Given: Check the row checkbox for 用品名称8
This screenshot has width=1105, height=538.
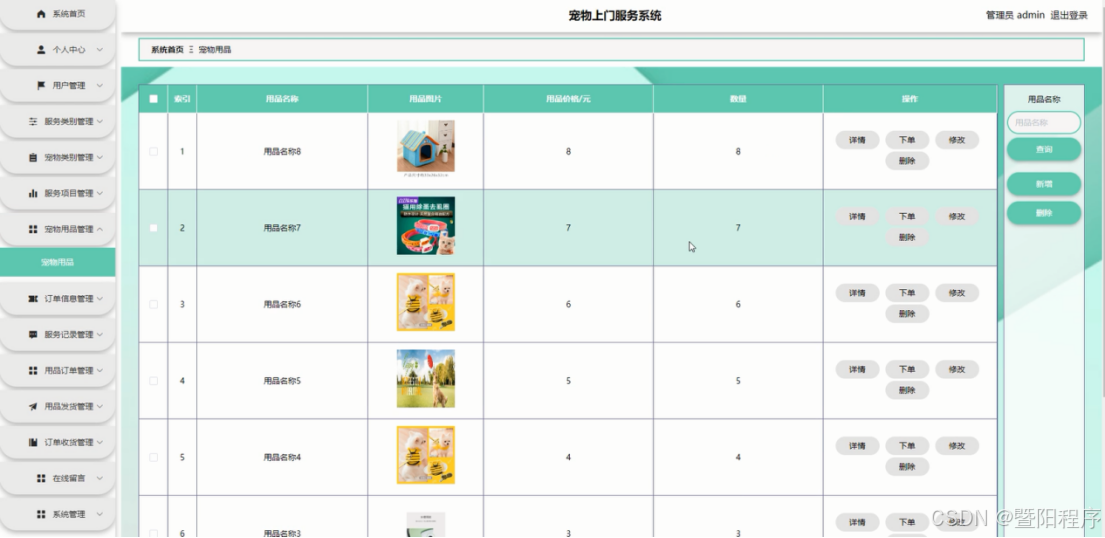Looking at the screenshot, I should pos(154,152).
